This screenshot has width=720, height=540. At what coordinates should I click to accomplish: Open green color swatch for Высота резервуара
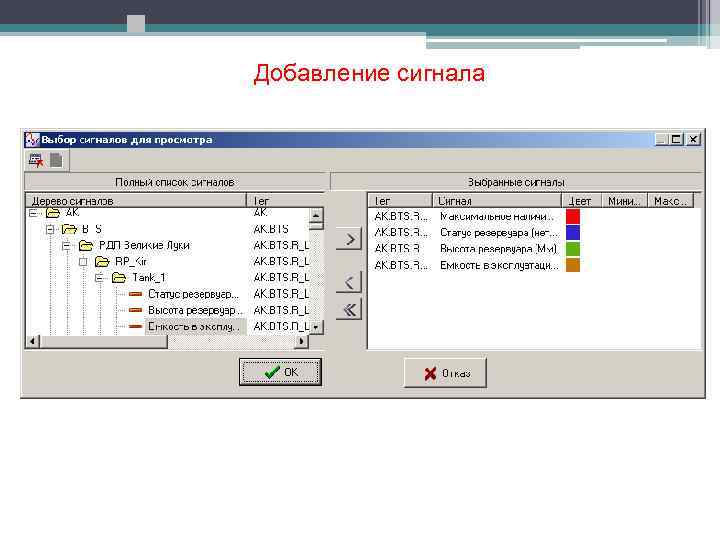[x=573, y=248]
